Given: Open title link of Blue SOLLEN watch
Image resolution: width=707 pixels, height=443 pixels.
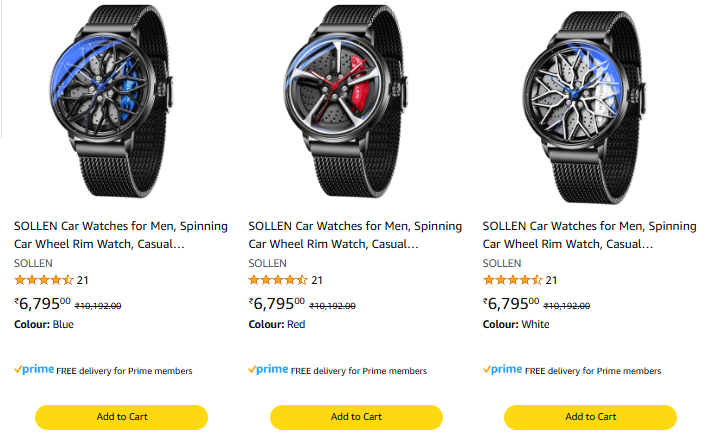Looking at the screenshot, I should (121, 235).
